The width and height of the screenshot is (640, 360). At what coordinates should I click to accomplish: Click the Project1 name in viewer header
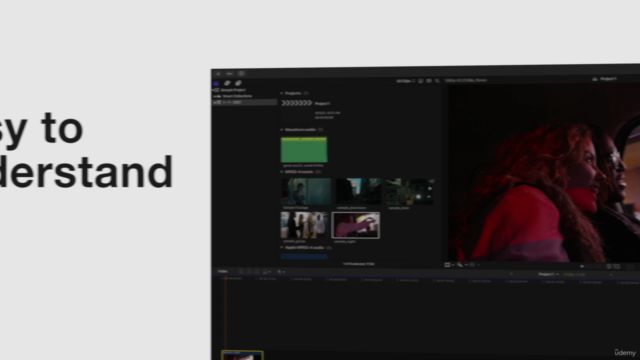pos(608,79)
